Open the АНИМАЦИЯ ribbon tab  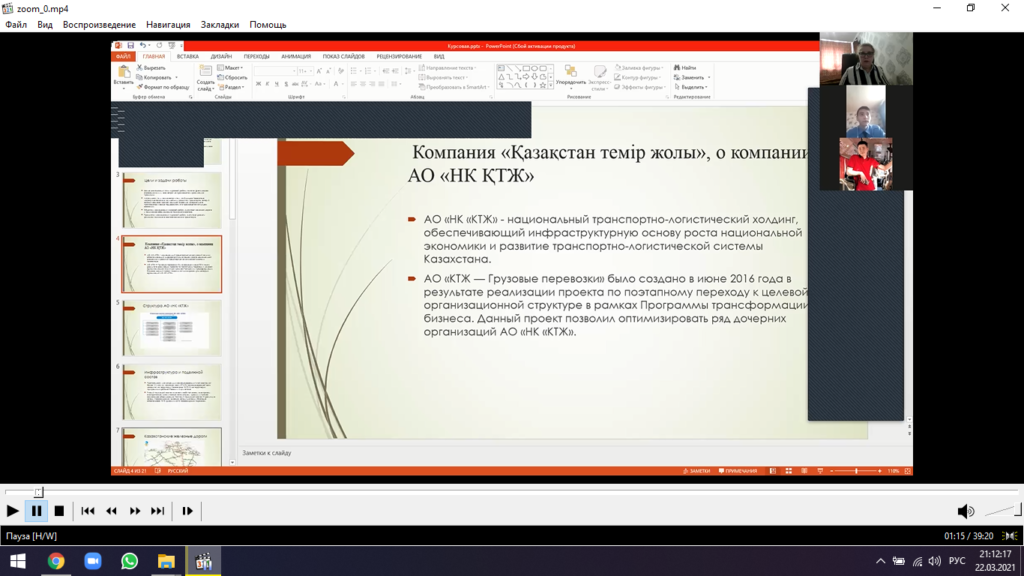click(x=296, y=57)
